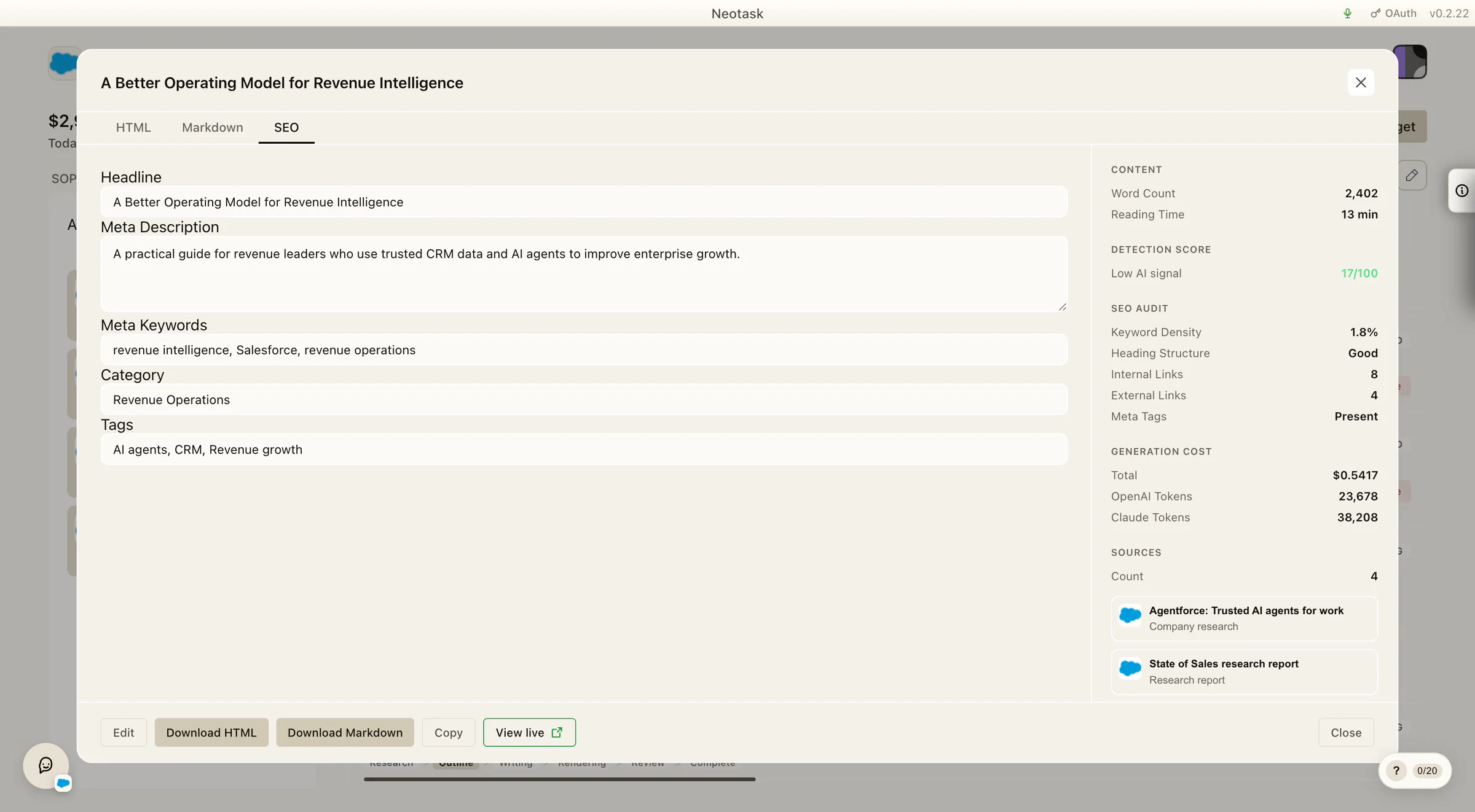This screenshot has width=1475, height=812.
Task: Click the Category field showing Revenue Operations
Action: coord(584,400)
